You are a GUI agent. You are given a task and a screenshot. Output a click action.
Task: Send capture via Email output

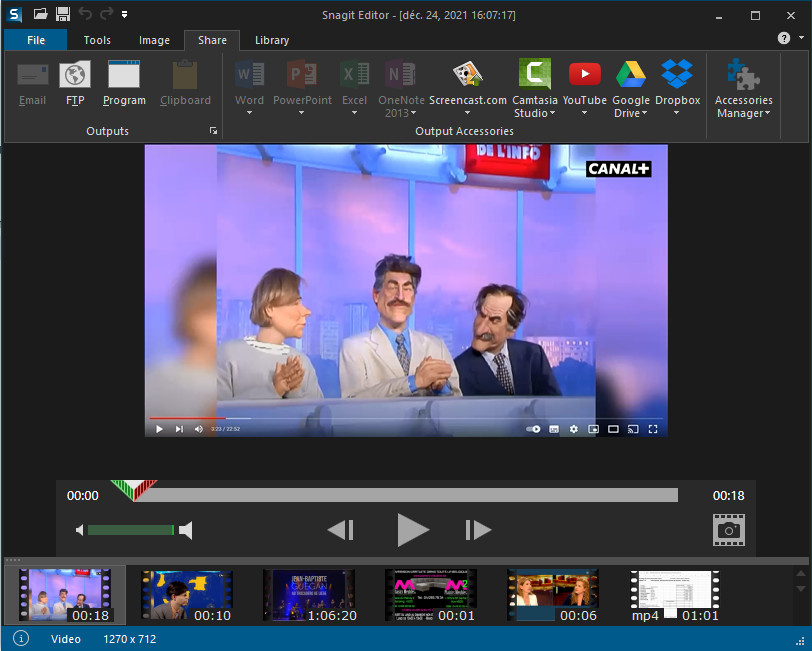pyautogui.click(x=32, y=83)
